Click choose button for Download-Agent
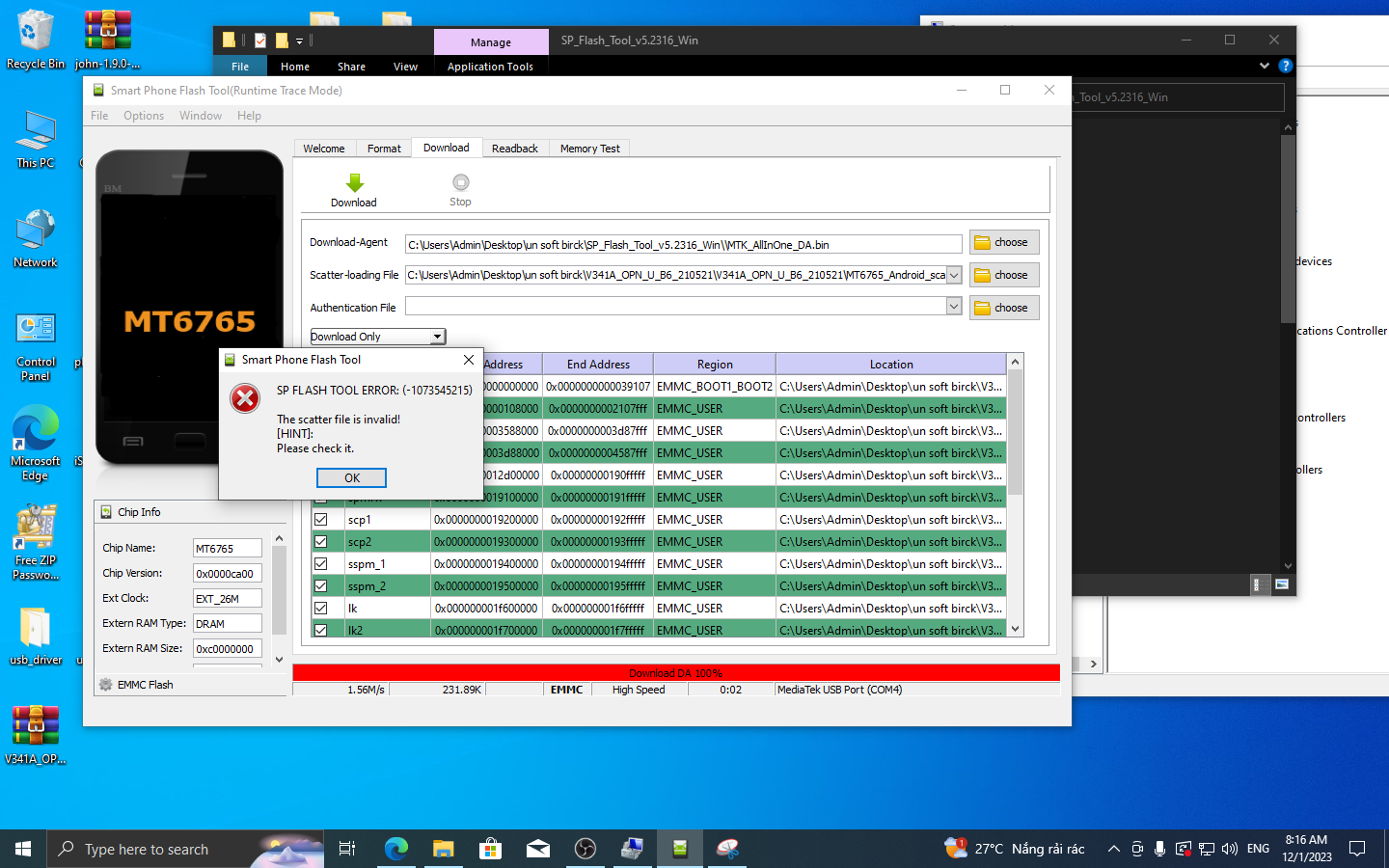Viewport: 1389px width, 868px height. pos(1003,242)
